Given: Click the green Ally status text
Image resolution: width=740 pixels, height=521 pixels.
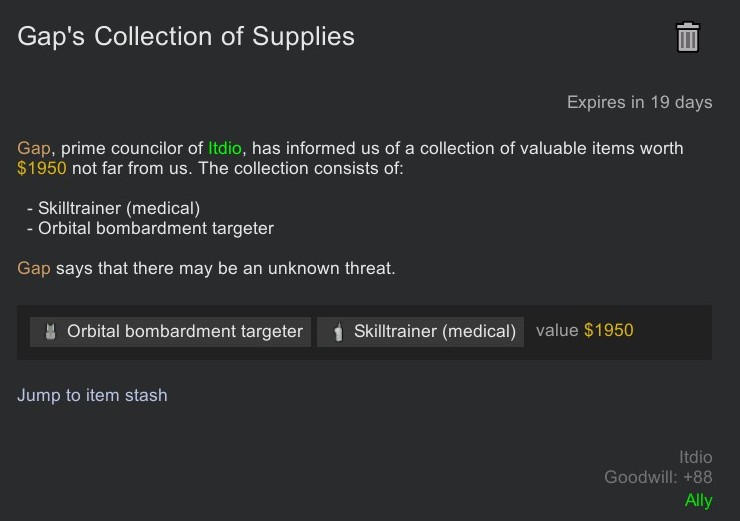Looking at the screenshot, I should (698, 500).
